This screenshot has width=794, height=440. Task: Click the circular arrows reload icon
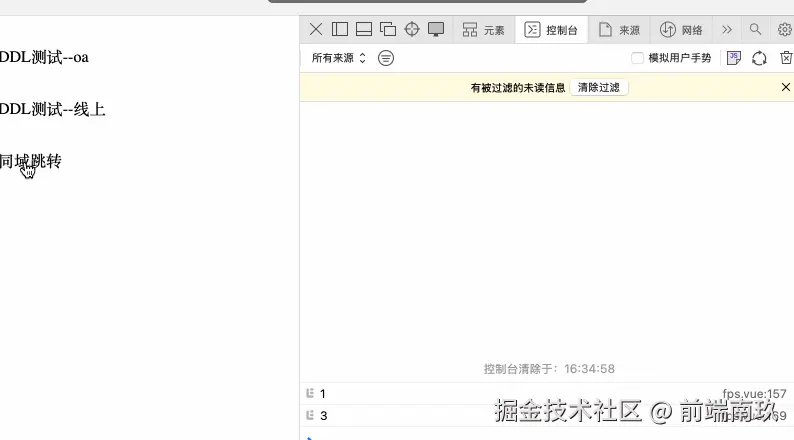[x=759, y=58]
